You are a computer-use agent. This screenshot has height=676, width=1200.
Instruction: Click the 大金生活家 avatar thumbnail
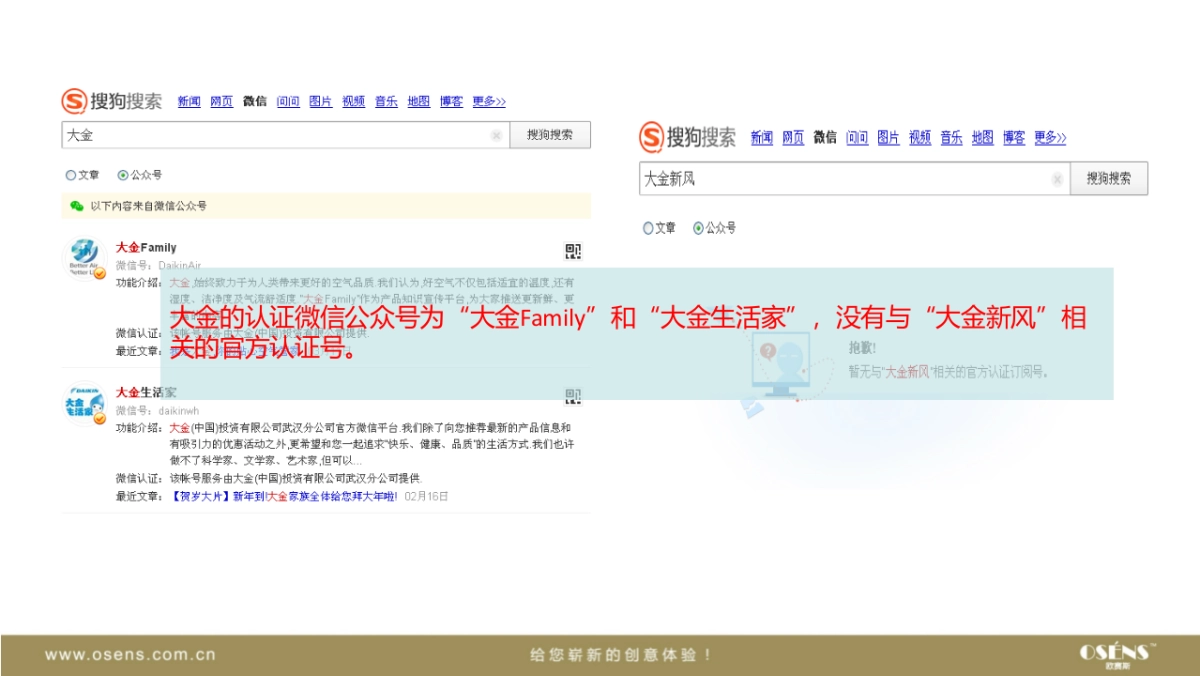click(83, 403)
